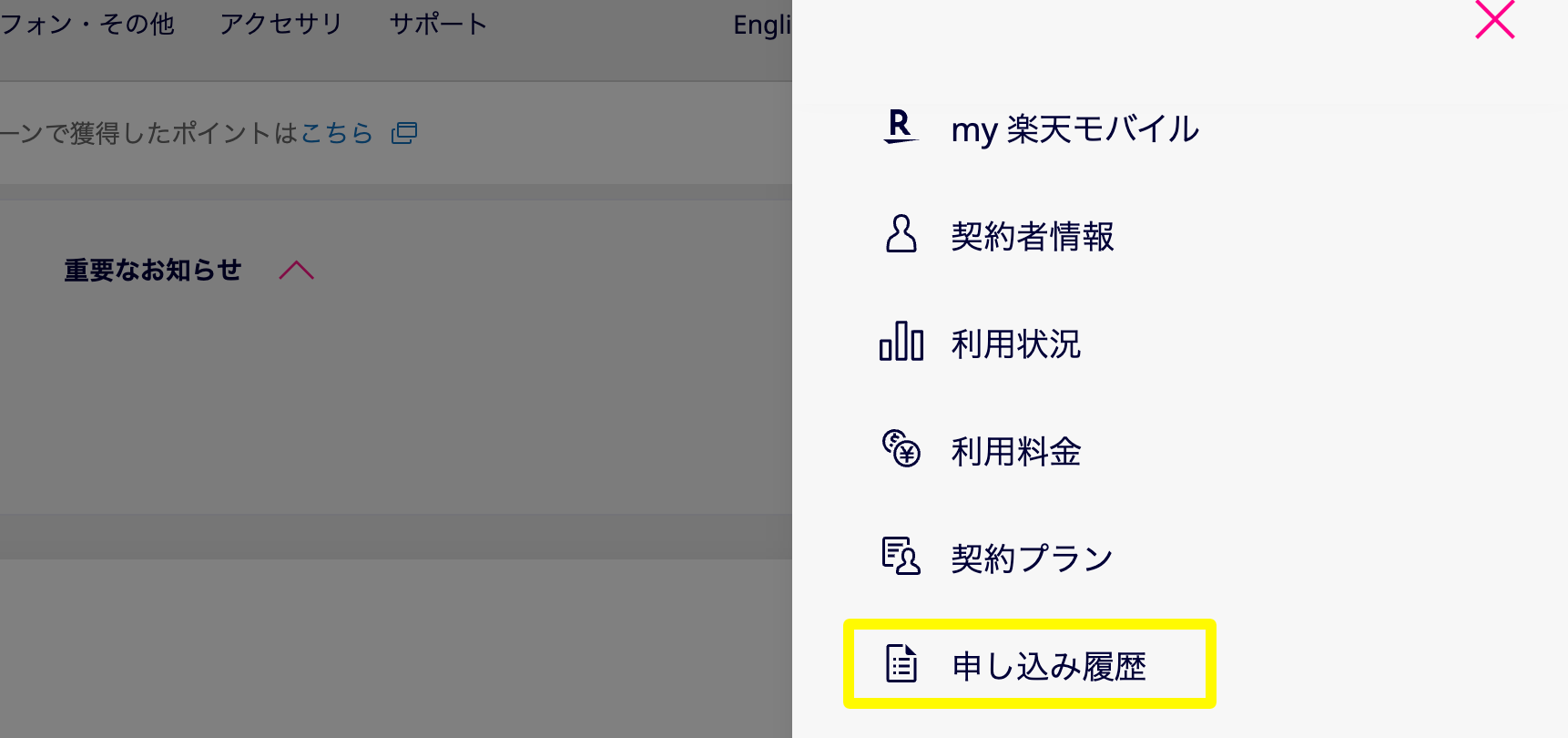Open サポート in the top navigation
Viewport: 1568px width, 738px height.
(x=438, y=24)
